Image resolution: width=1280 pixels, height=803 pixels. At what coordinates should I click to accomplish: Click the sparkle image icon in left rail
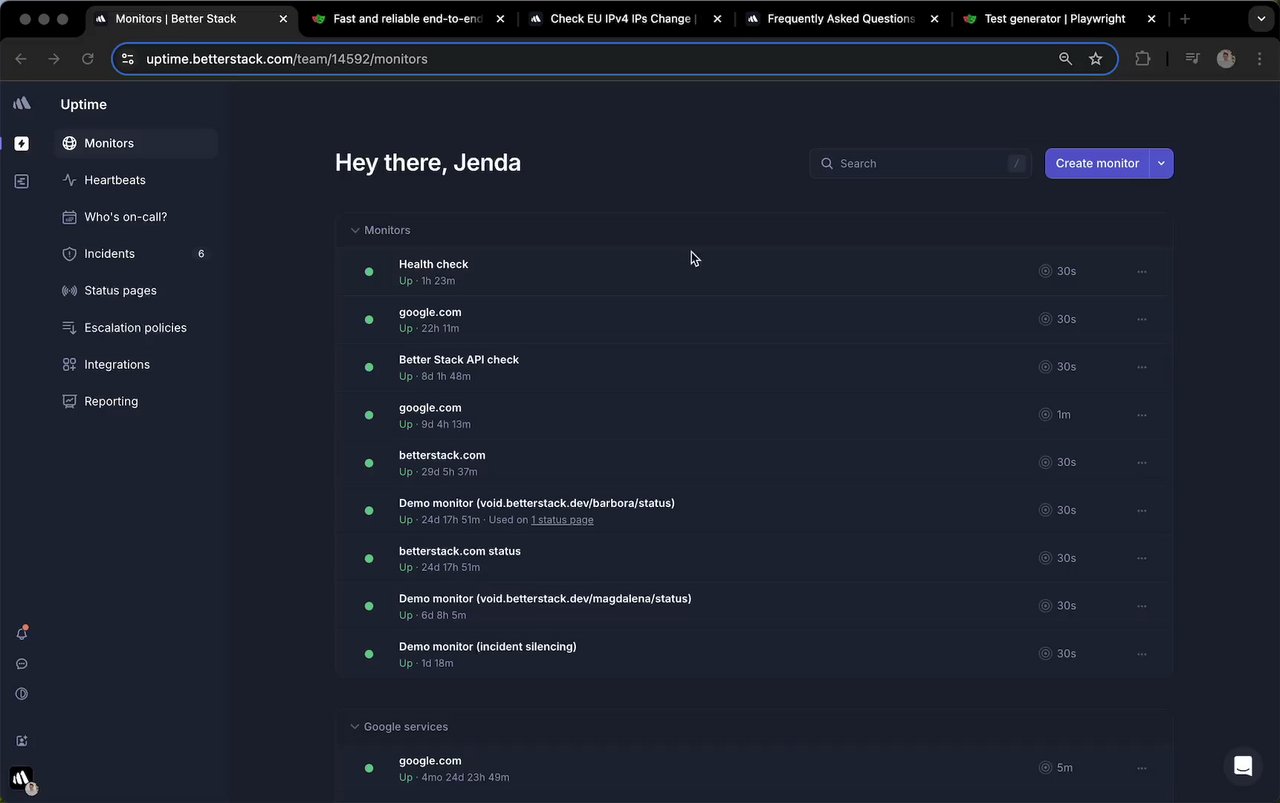pos(22,741)
